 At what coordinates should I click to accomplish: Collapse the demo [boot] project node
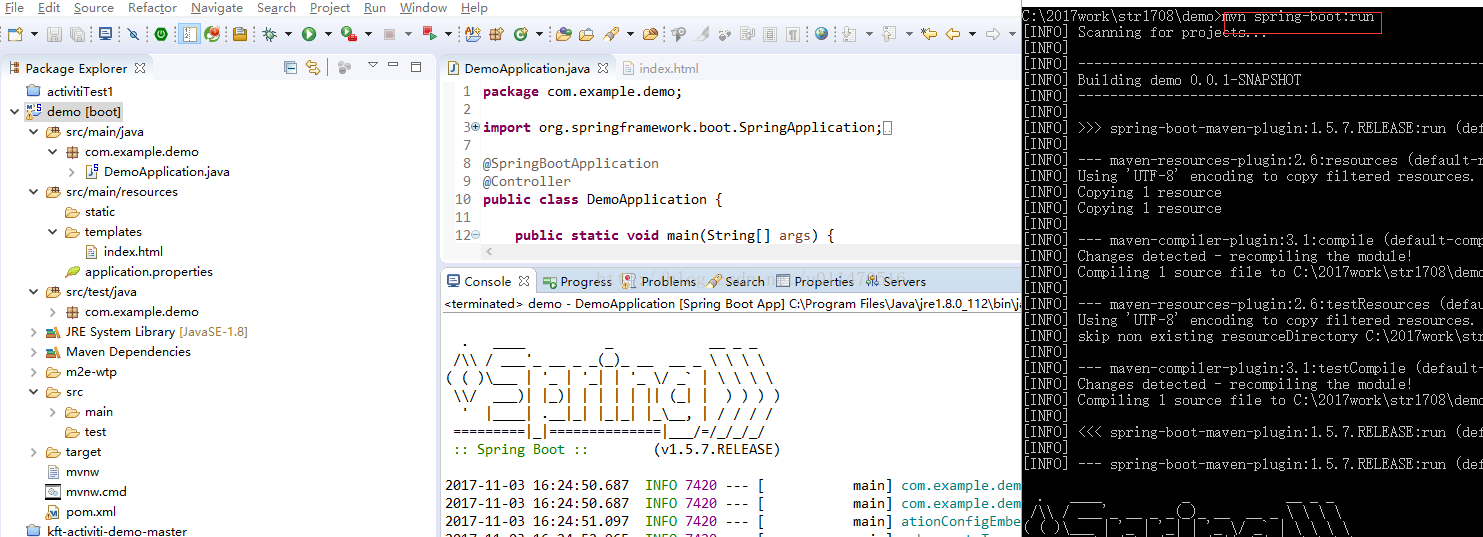point(14,112)
